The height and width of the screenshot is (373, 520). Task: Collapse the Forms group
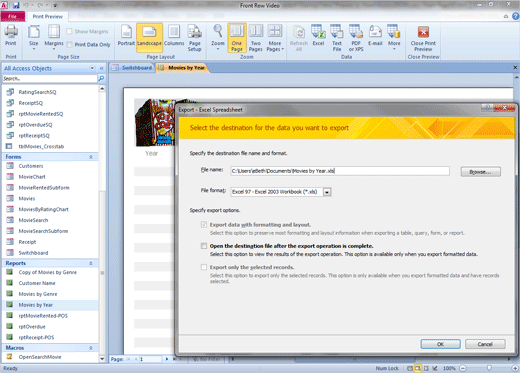tap(91, 157)
